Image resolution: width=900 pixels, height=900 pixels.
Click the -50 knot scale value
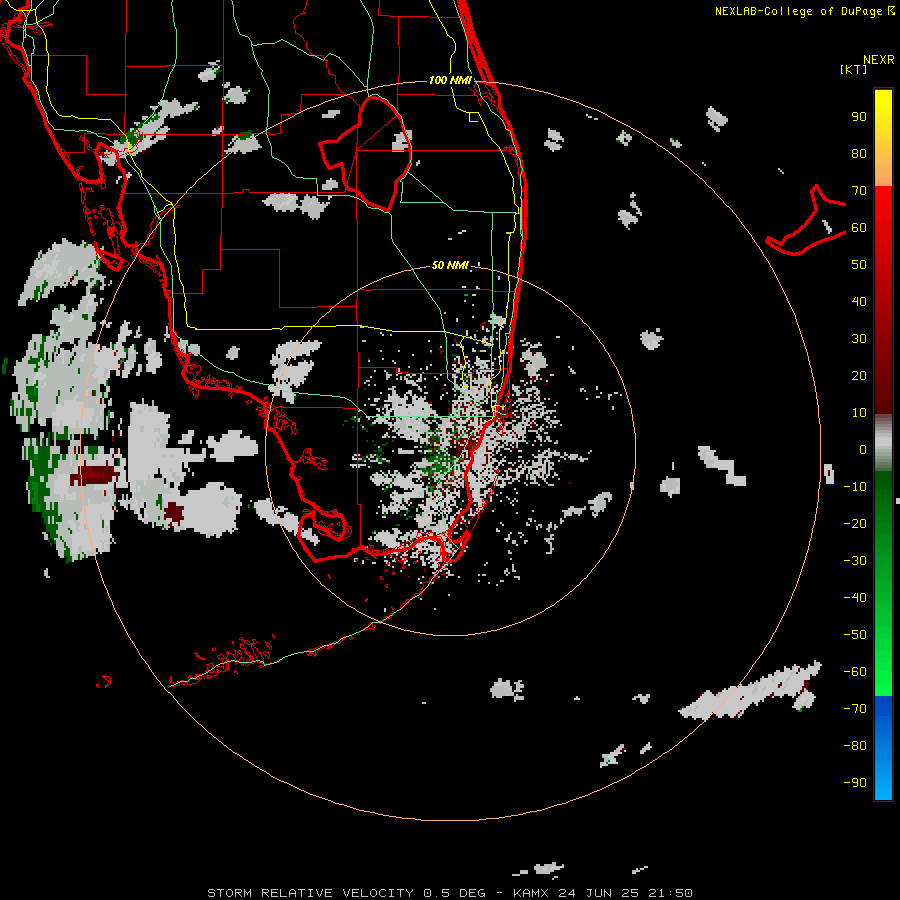pyautogui.click(x=855, y=635)
